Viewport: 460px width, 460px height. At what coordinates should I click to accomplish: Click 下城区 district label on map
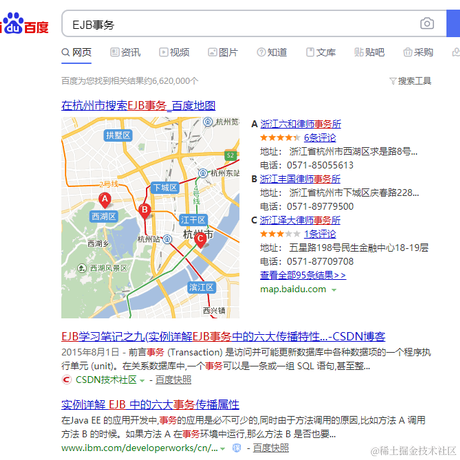tap(165, 188)
